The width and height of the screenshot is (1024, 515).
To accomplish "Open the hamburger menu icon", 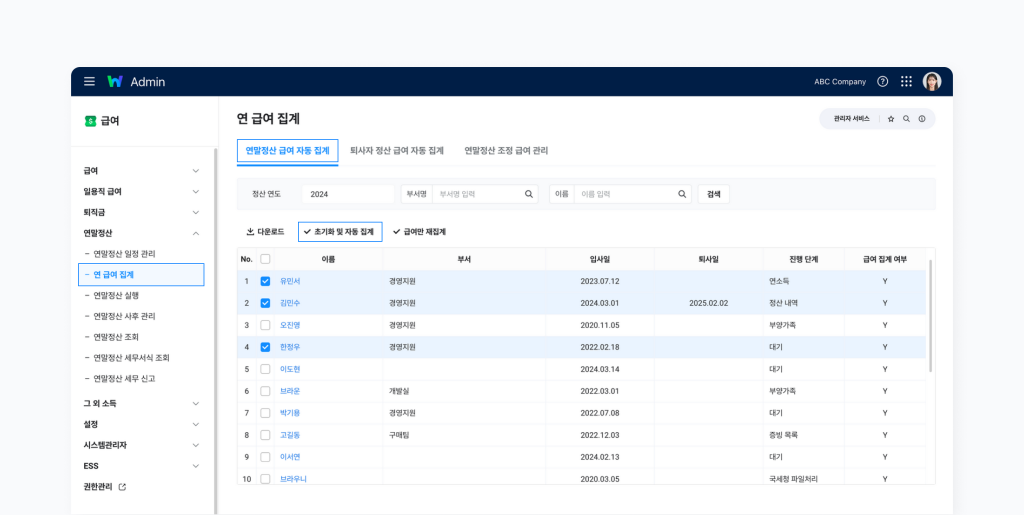I will tap(89, 82).
